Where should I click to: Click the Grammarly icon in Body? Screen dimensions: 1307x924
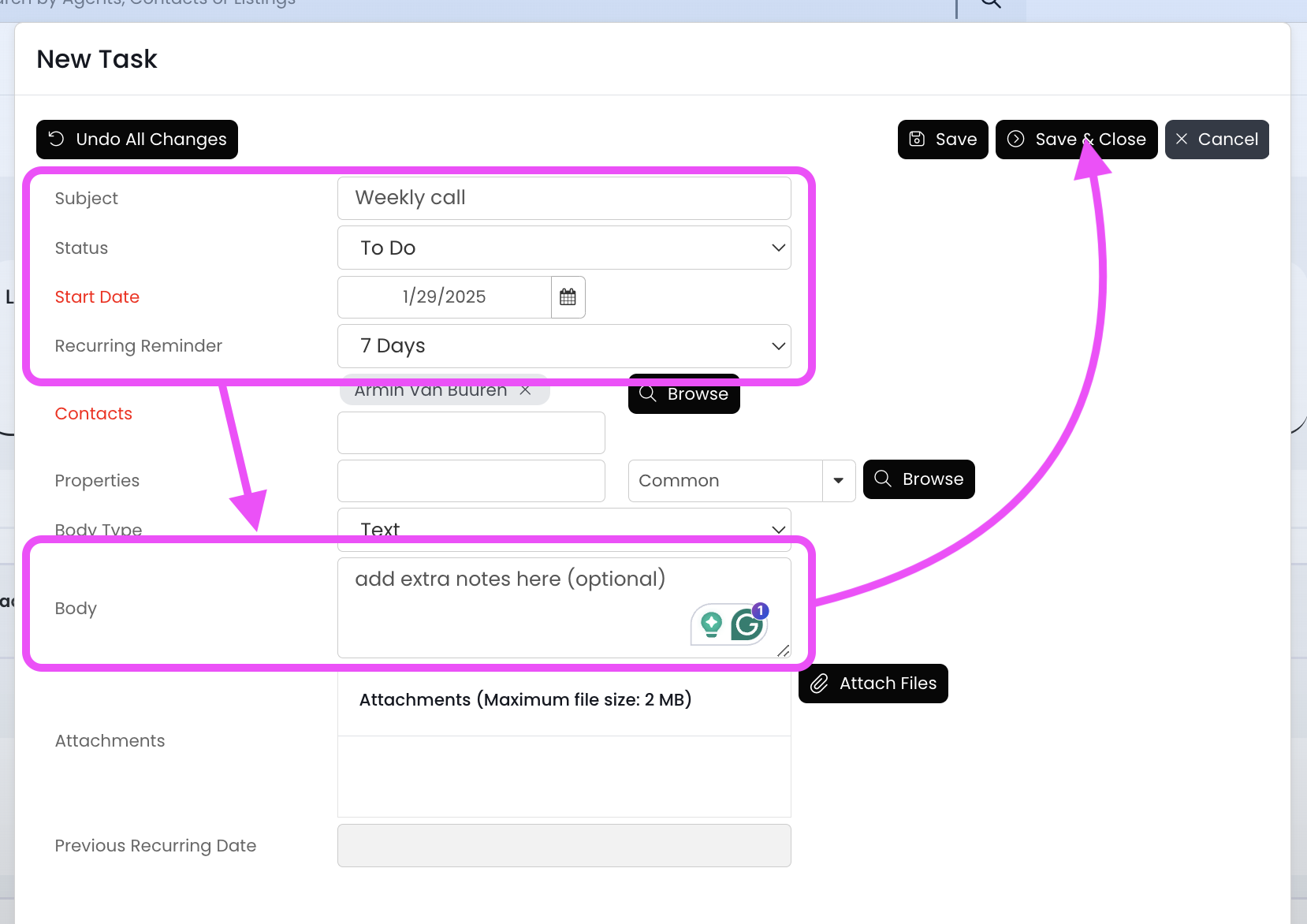pyautogui.click(x=747, y=625)
